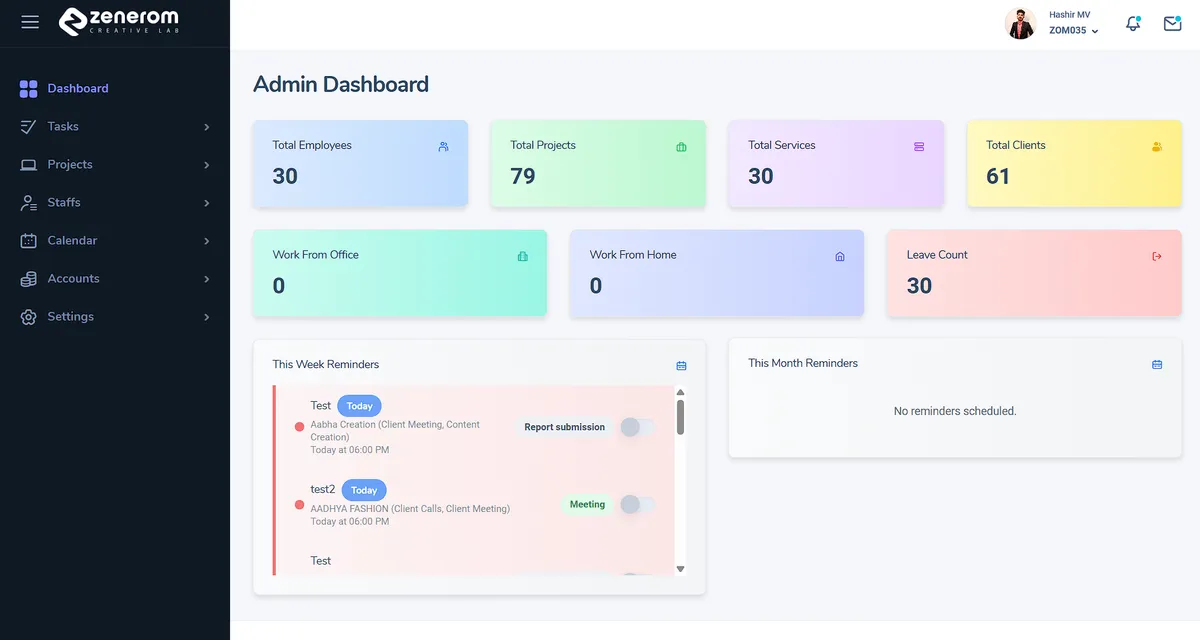This screenshot has height=640, width=1200.
Task: Open the hamburger menu icon
Action: (x=30, y=22)
